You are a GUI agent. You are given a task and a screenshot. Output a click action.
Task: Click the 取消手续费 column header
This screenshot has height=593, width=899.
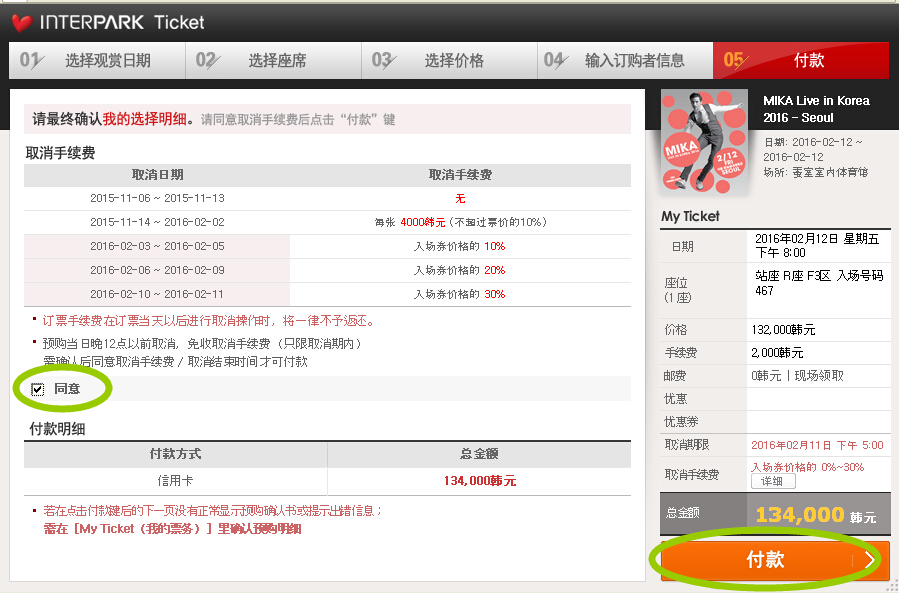click(460, 175)
